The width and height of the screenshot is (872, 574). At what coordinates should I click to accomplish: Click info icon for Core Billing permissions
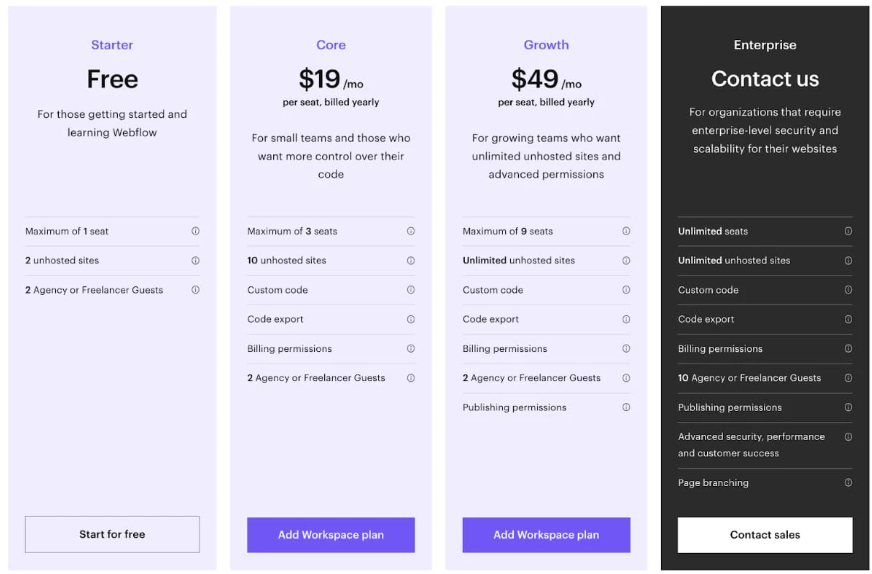[410, 349]
